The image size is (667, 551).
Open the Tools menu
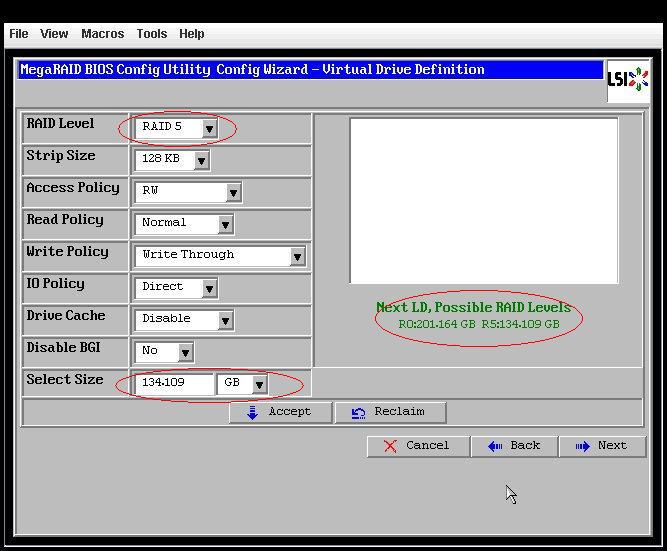(151, 34)
